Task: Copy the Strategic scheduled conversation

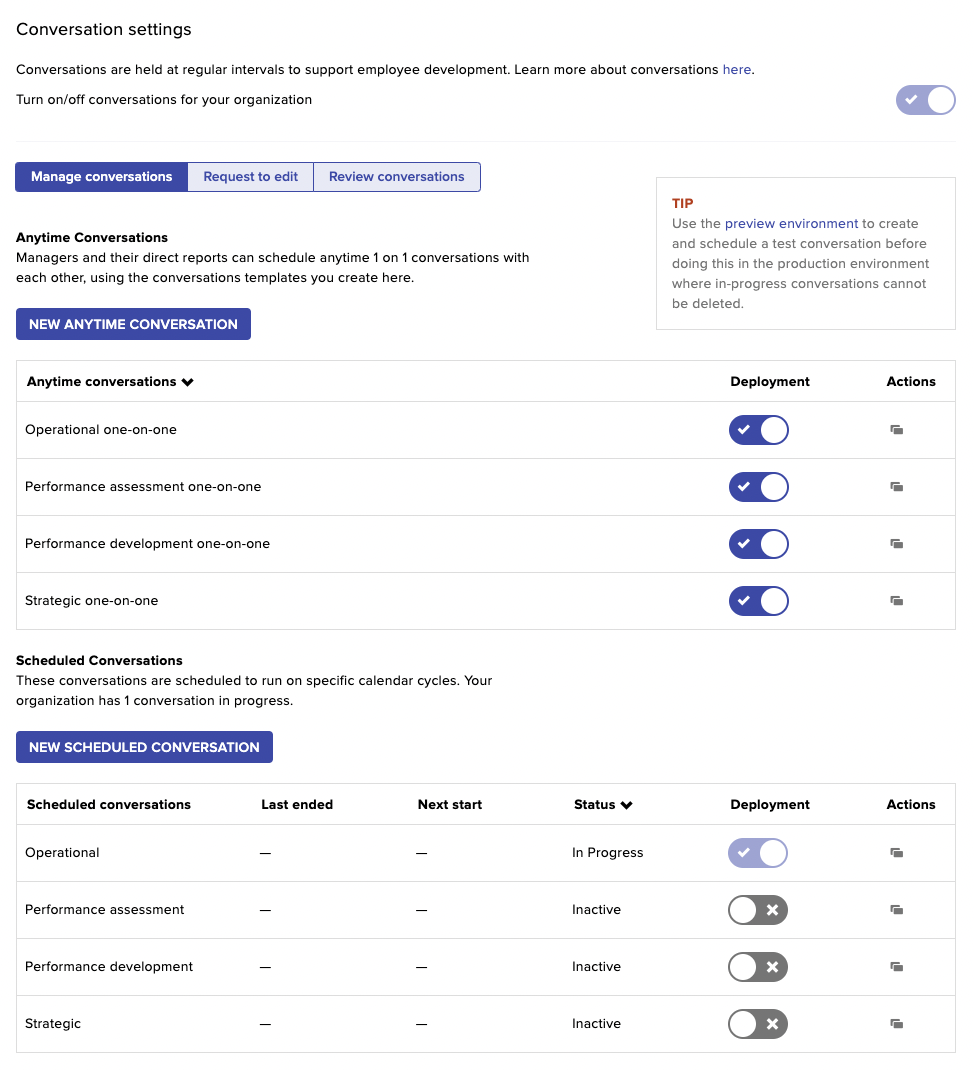Action: [x=896, y=1024]
